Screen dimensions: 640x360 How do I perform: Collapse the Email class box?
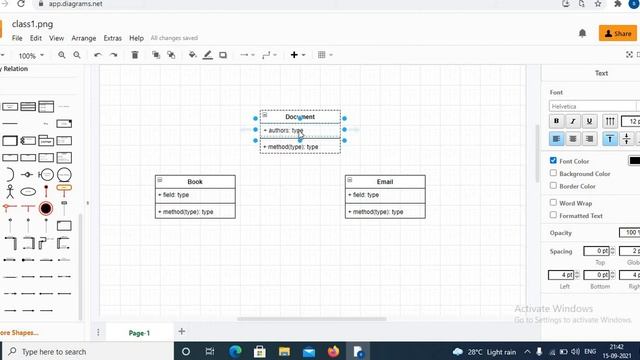pyautogui.click(x=349, y=180)
